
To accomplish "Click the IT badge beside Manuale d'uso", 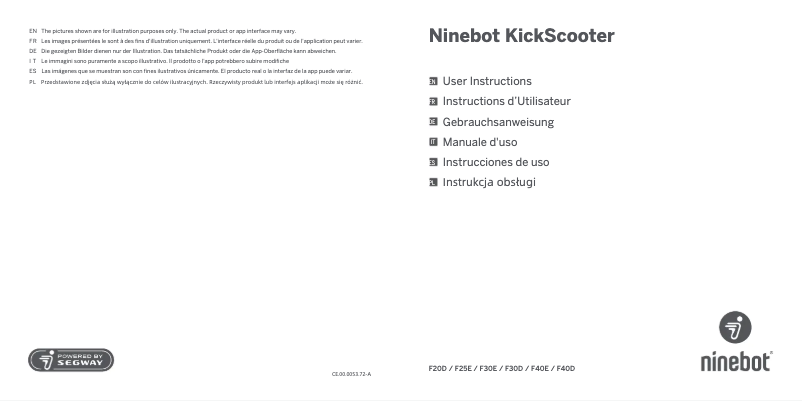I will tap(433, 142).
